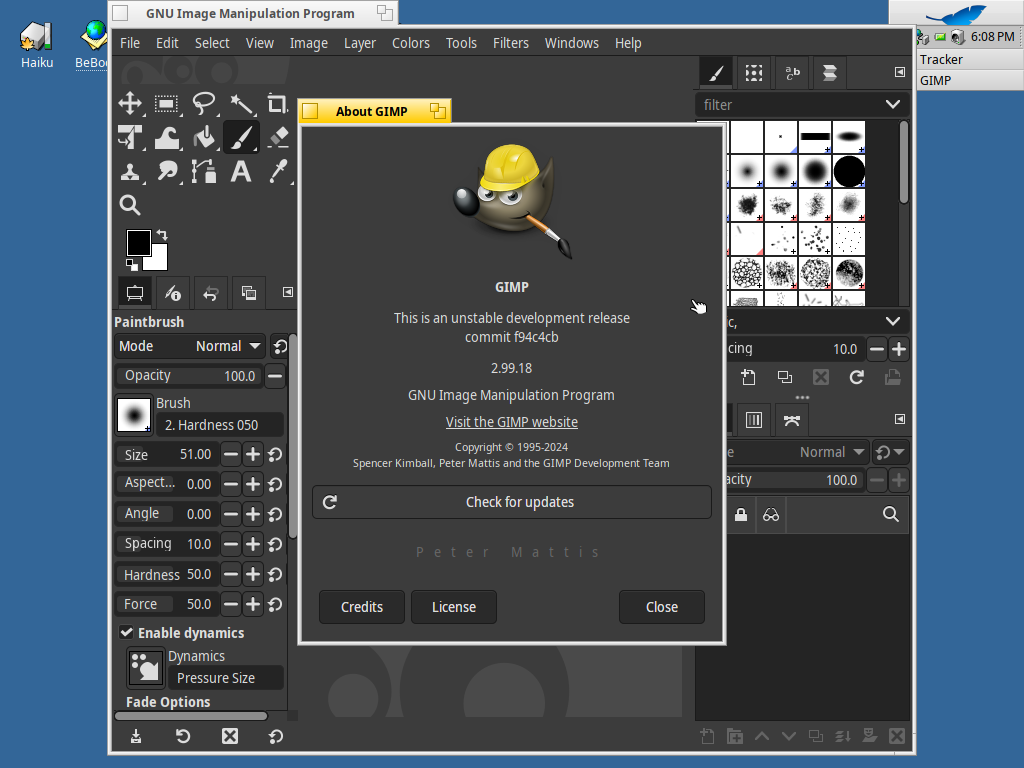Reset tool options to default values

point(276,737)
